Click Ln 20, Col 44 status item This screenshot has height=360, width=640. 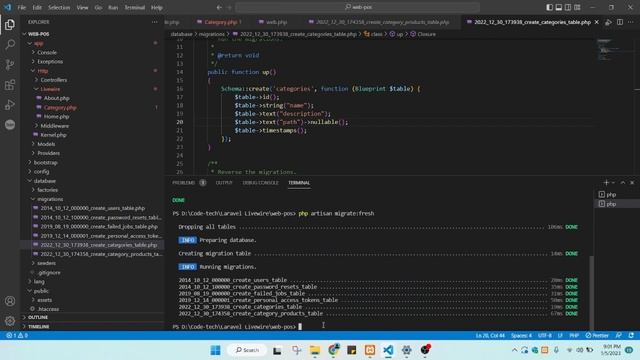click(x=490, y=336)
